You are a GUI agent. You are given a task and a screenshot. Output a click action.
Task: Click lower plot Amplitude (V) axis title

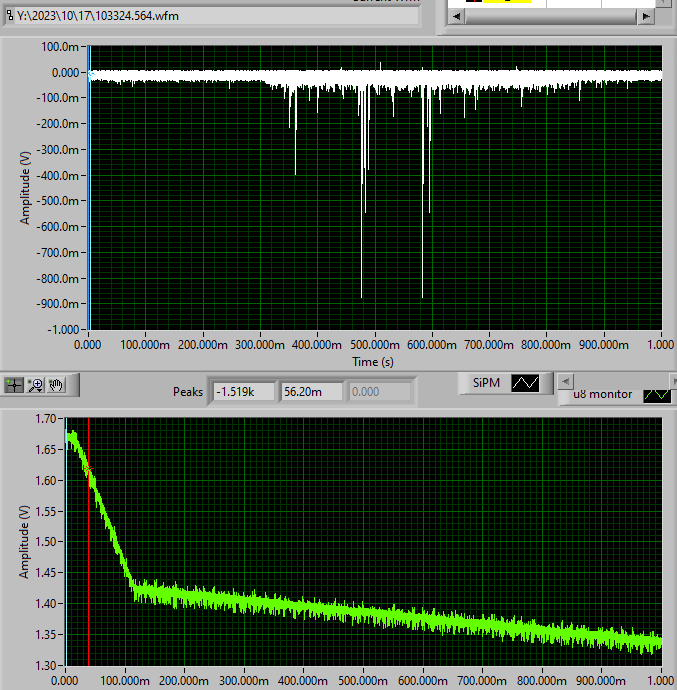24,542
